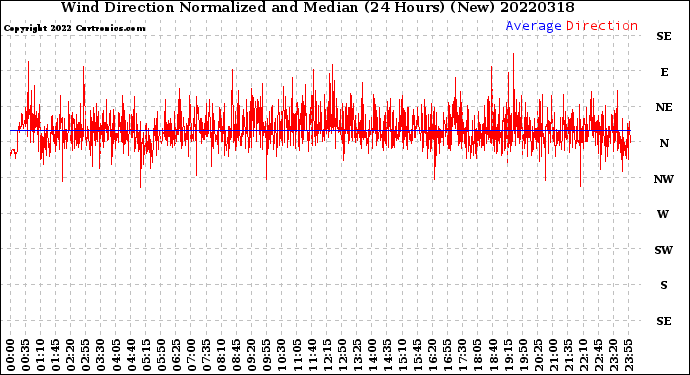Click the Copyright 2022 Cartronics.com text
The image size is (690, 375).
[x=74, y=28]
